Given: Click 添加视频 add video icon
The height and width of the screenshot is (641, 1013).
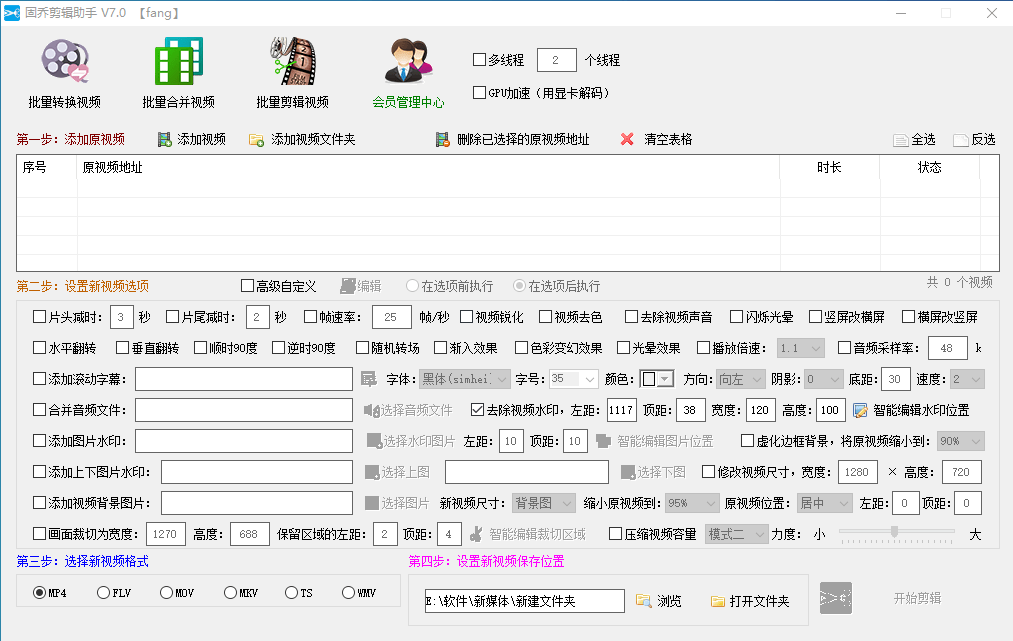Looking at the screenshot, I should 164,139.
